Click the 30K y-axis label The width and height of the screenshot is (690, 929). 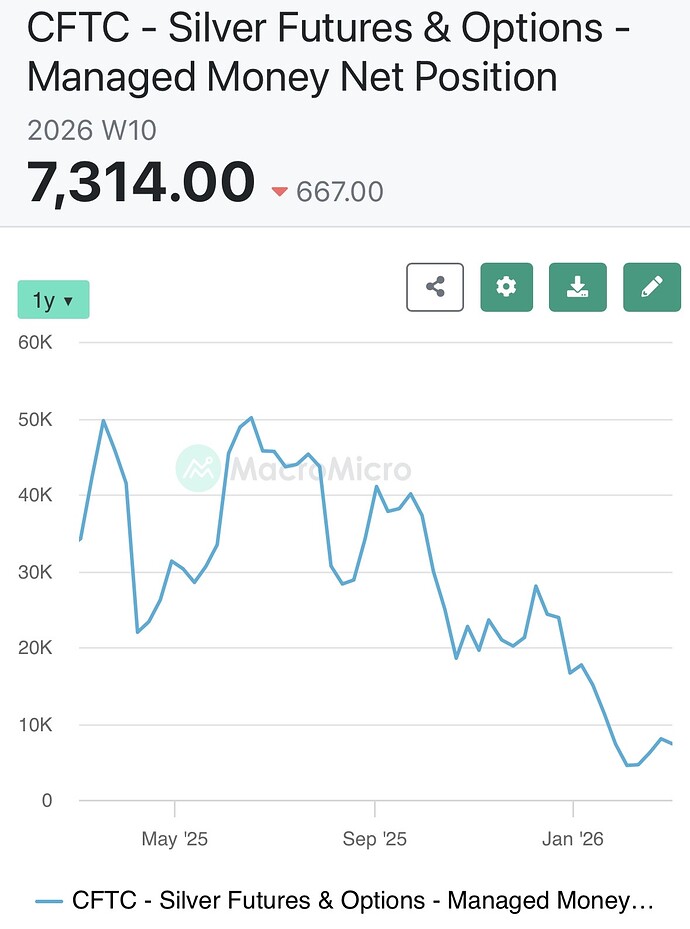pos(34,572)
